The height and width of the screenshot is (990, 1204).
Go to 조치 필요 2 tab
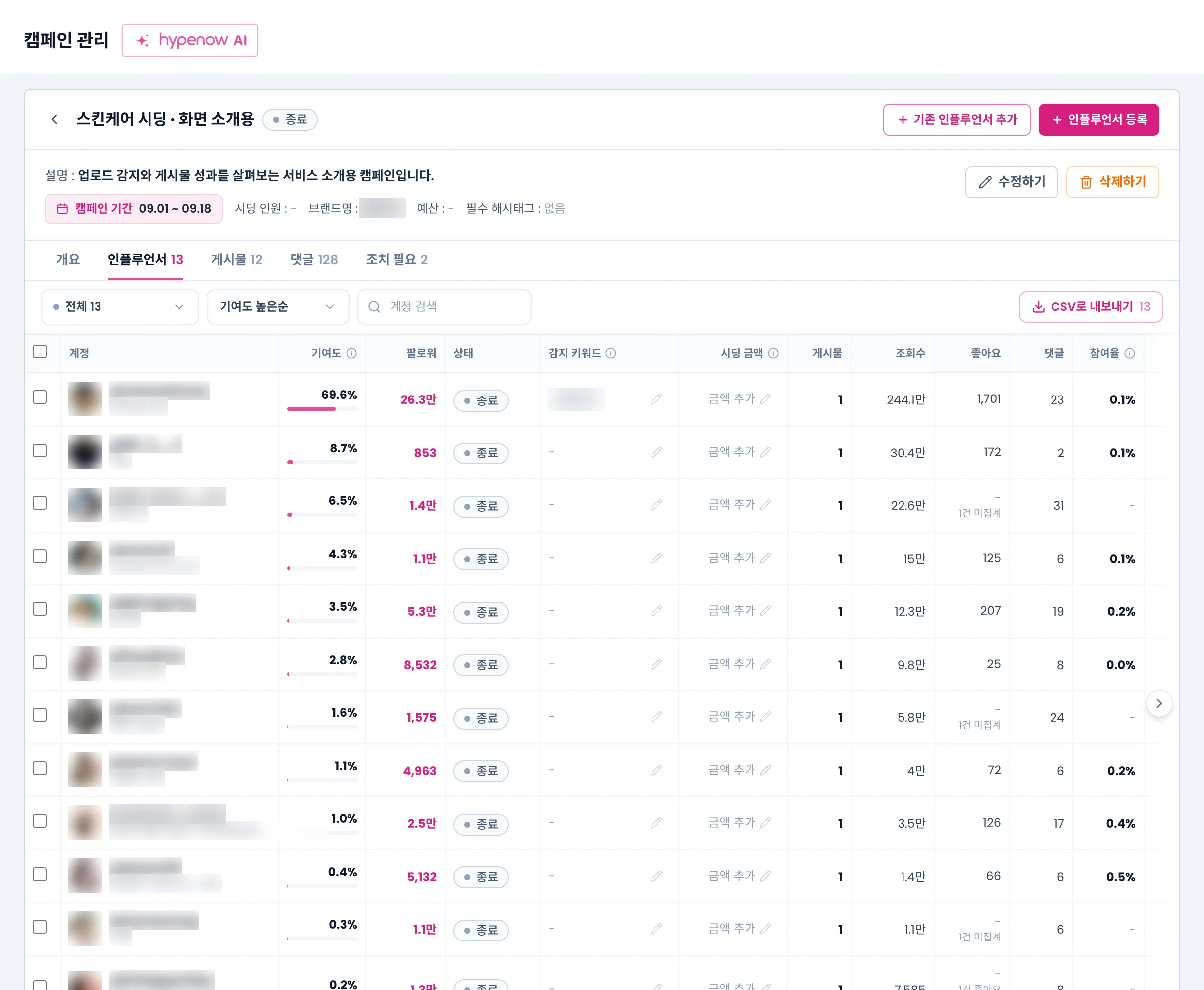tap(397, 260)
